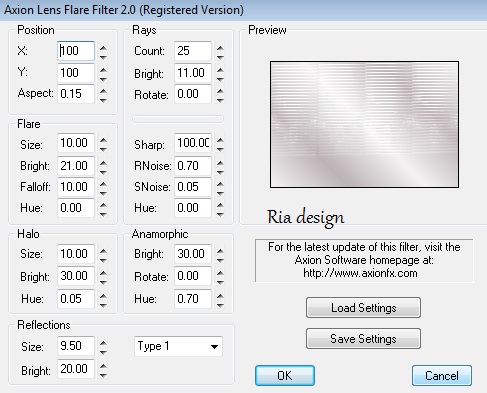Click the Position Y value field
The width and height of the screenshot is (487, 393).
point(76,73)
